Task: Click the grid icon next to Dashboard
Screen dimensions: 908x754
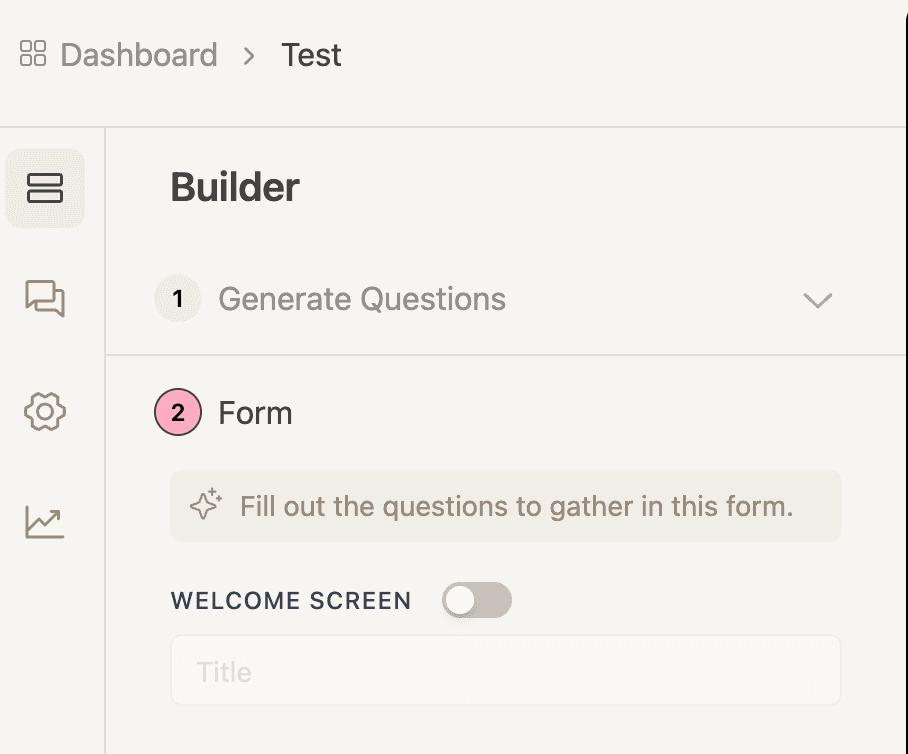Action: pos(33,55)
